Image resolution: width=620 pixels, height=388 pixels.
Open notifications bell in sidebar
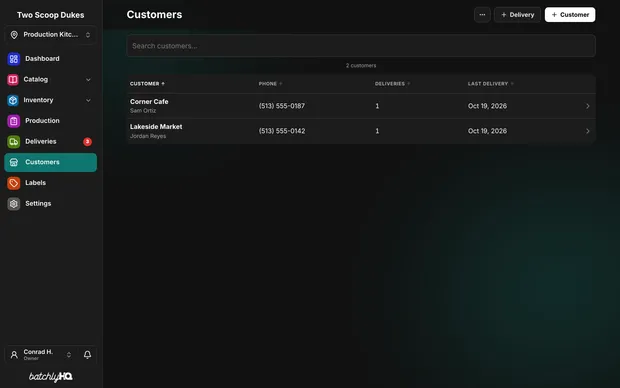tap(87, 355)
